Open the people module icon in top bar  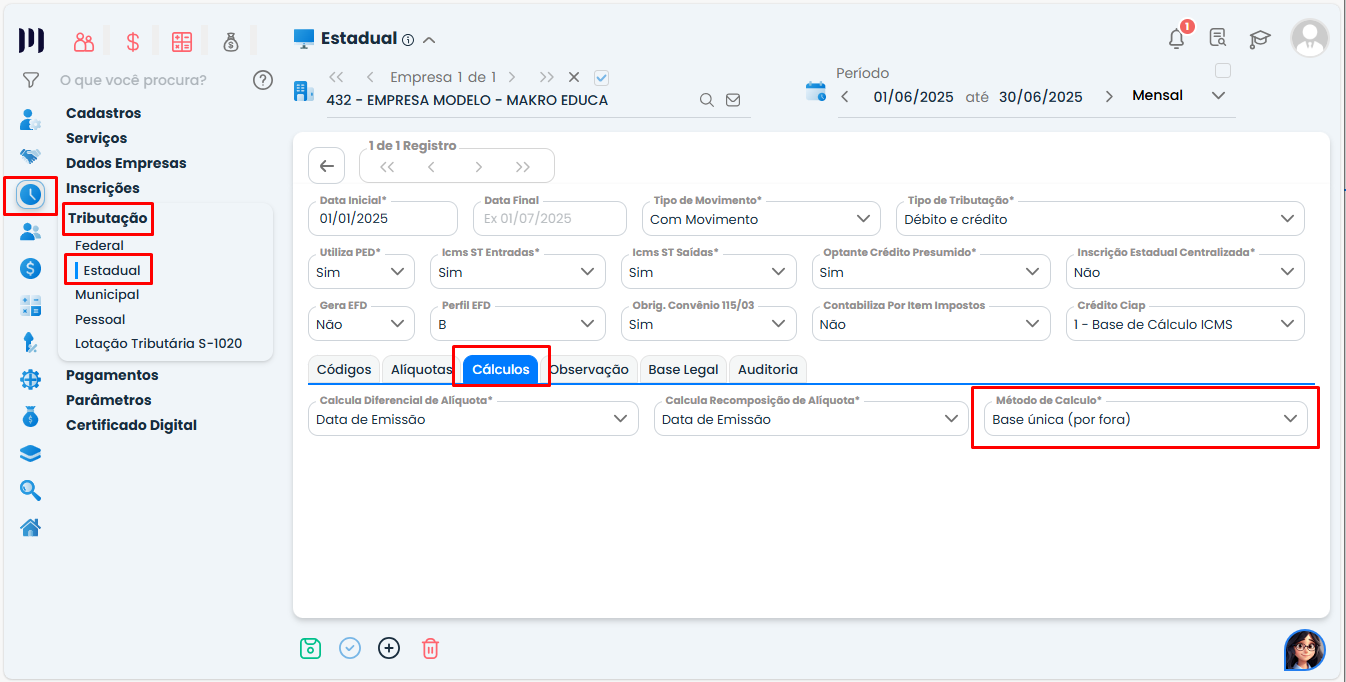pyautogui.click(x=84, y=42)
